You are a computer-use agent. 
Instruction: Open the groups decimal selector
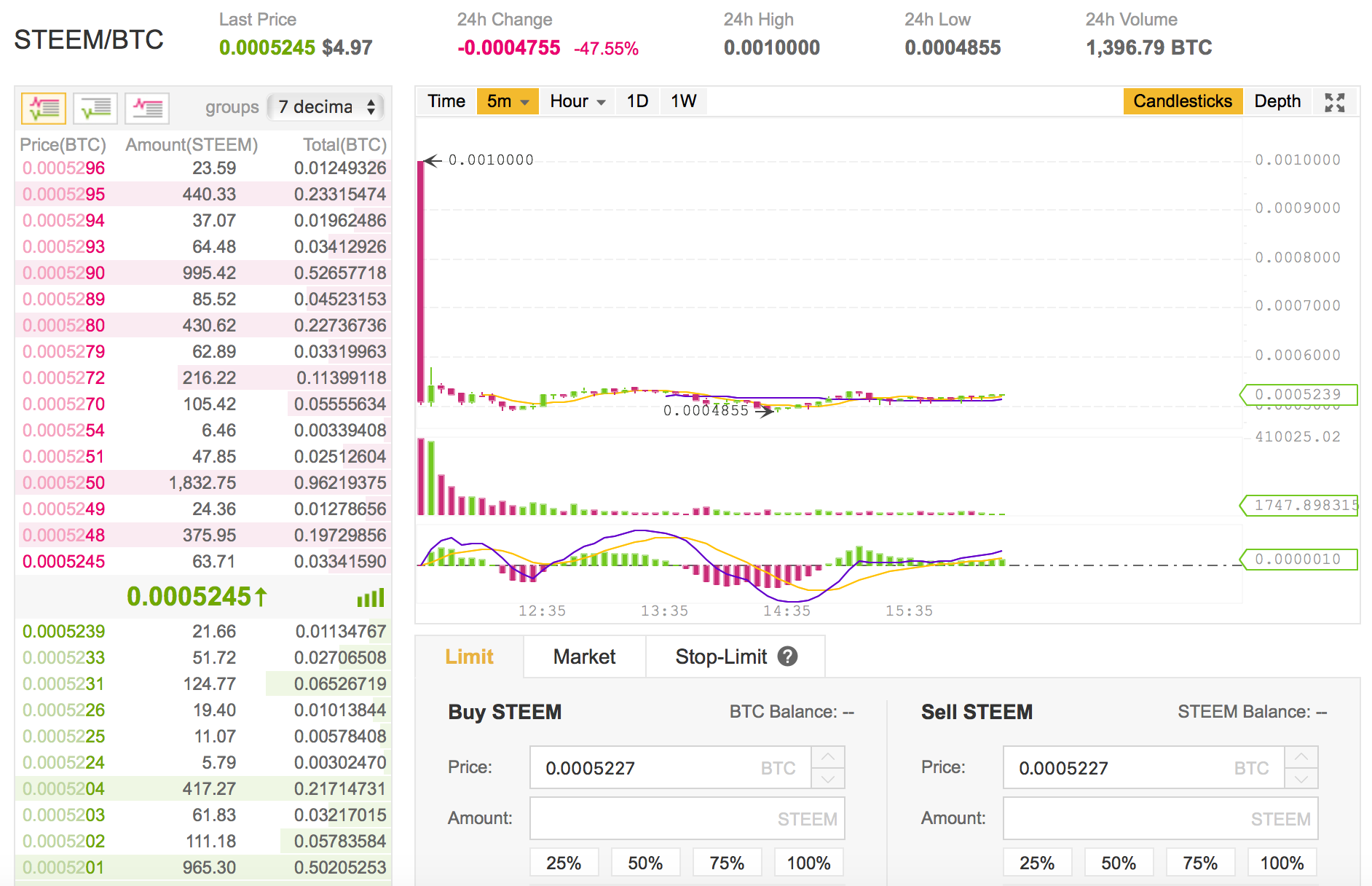pyautogui.click(x=326, y=107)
